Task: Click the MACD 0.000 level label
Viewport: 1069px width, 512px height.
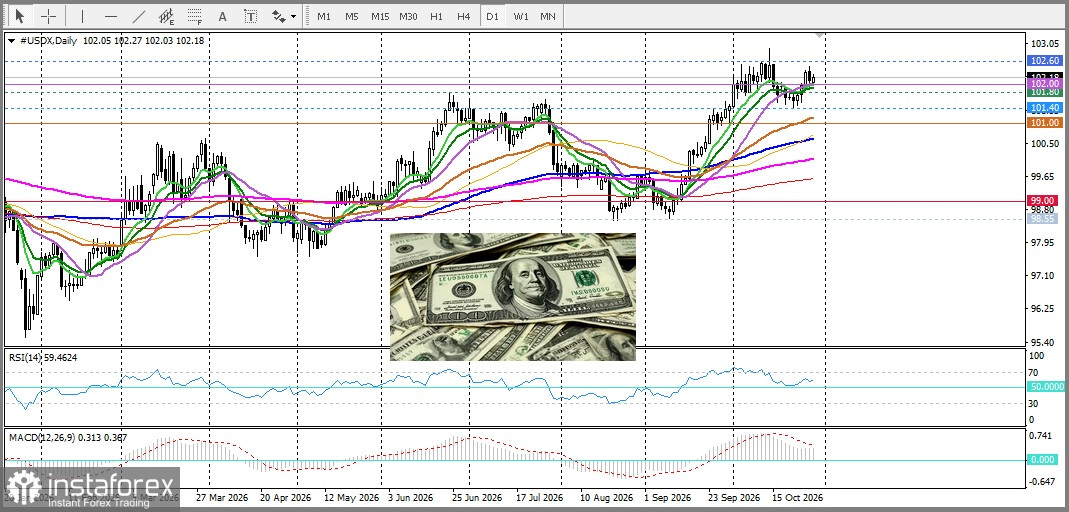Action: click(x=1044, y=460)
